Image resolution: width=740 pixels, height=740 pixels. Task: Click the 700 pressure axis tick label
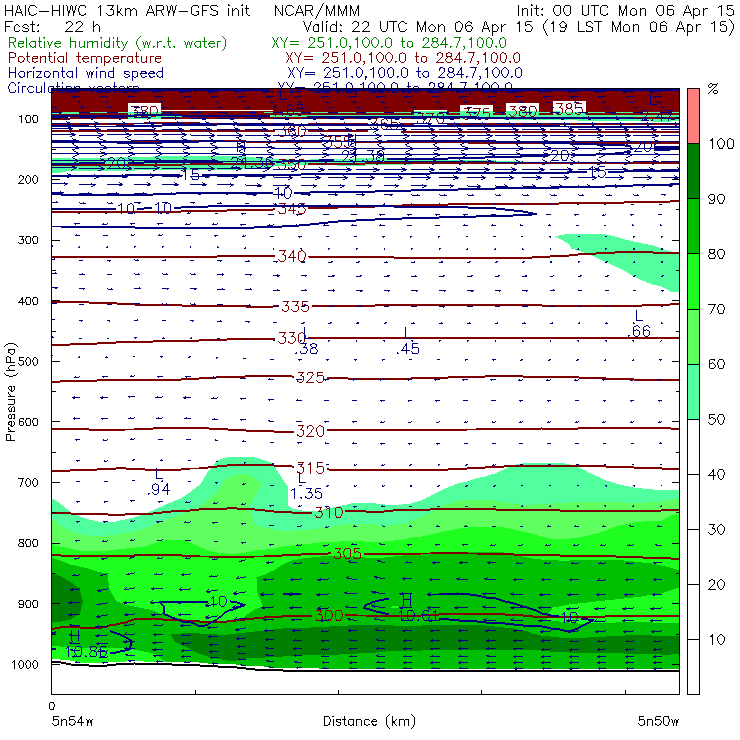(x=29, y=483)
